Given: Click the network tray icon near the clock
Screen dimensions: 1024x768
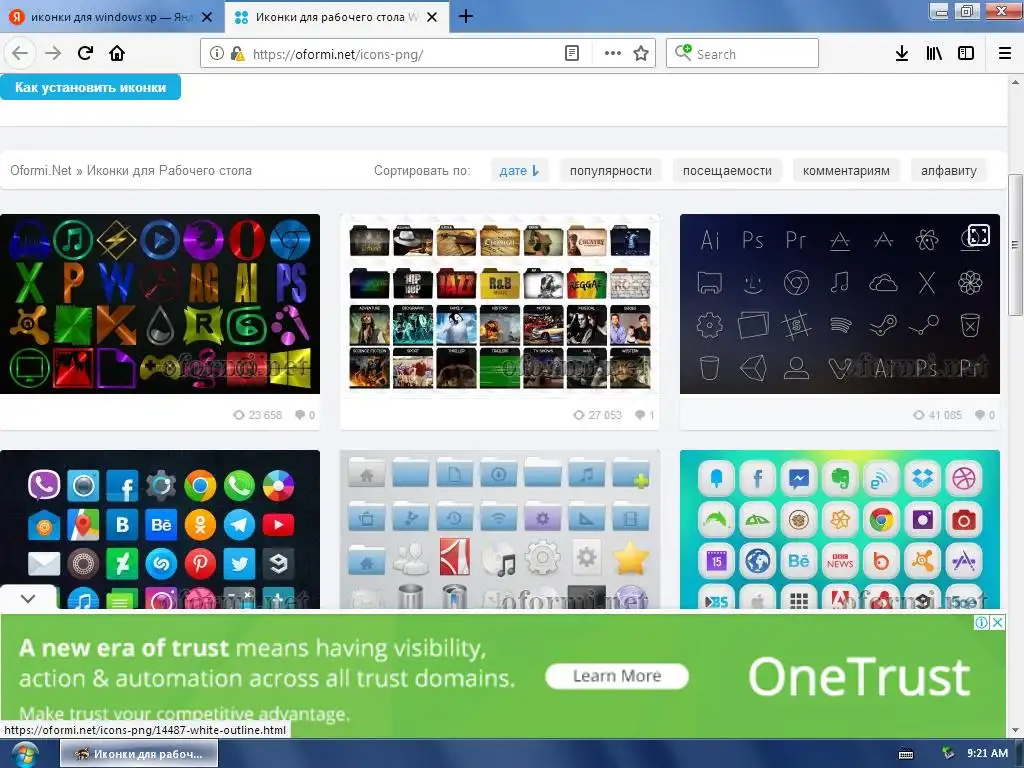Looking at the screenshot, I should pyautogui.click(x=948, y=754).
